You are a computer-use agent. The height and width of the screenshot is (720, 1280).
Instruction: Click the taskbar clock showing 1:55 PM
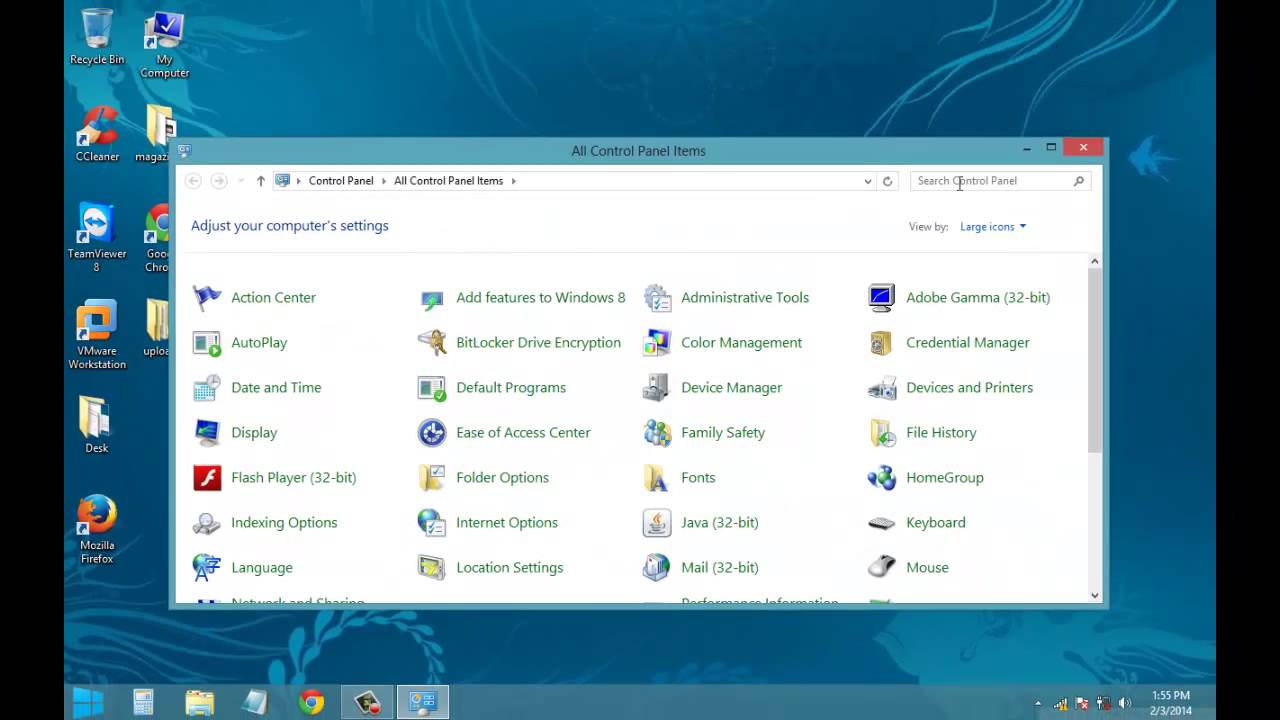coord(1171,703)
